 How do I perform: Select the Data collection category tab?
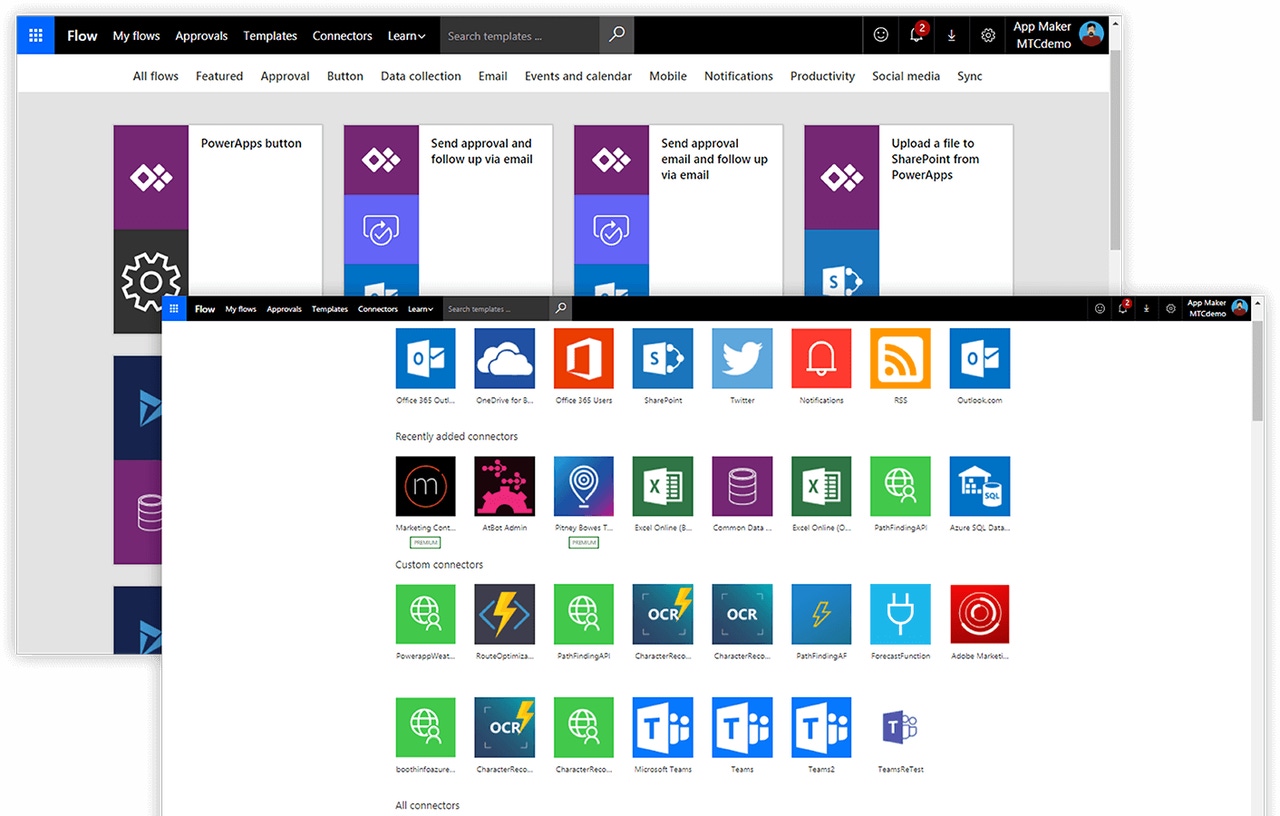[420, 76]
